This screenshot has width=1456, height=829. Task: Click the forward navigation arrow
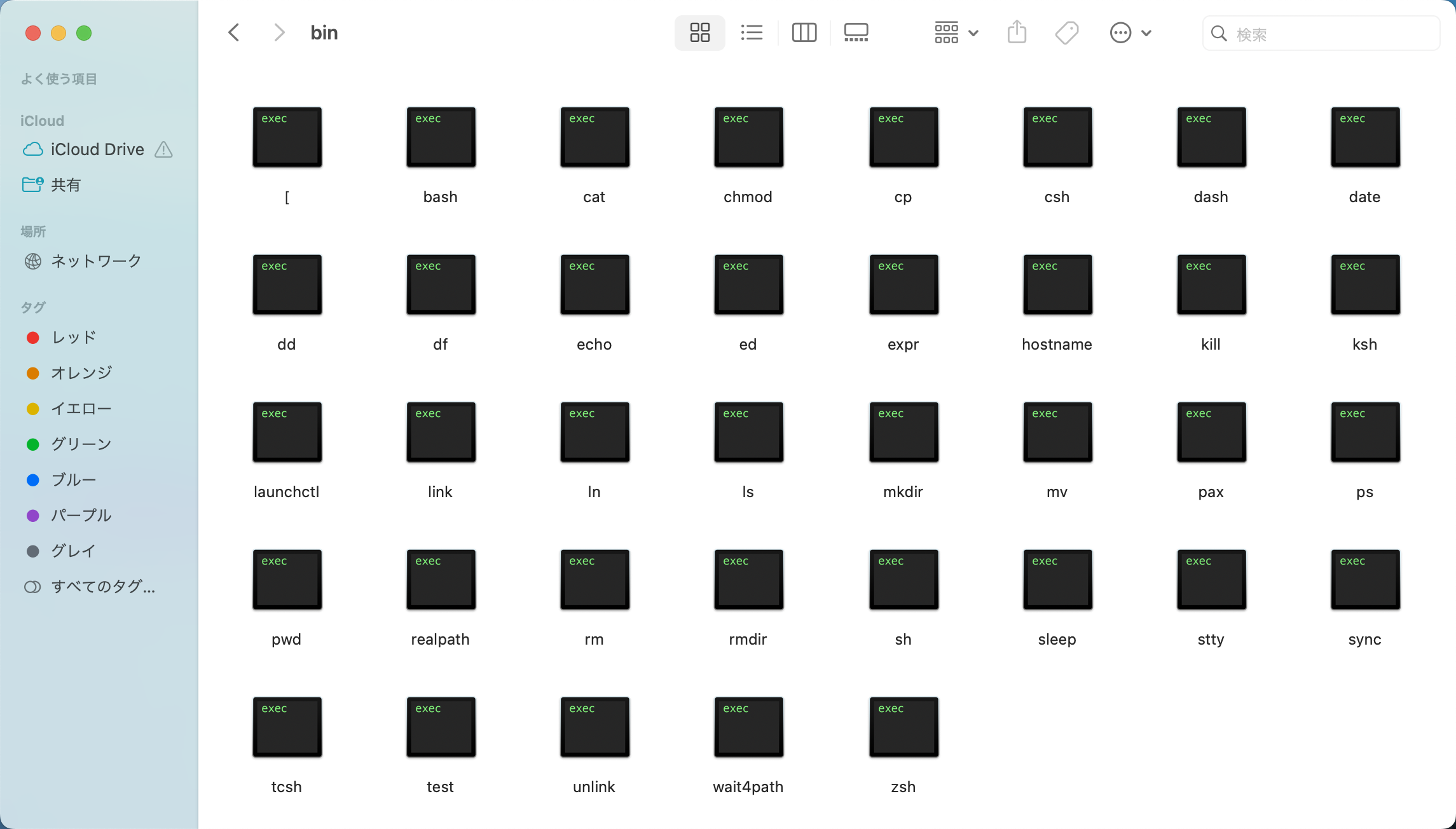click(279, 32)
